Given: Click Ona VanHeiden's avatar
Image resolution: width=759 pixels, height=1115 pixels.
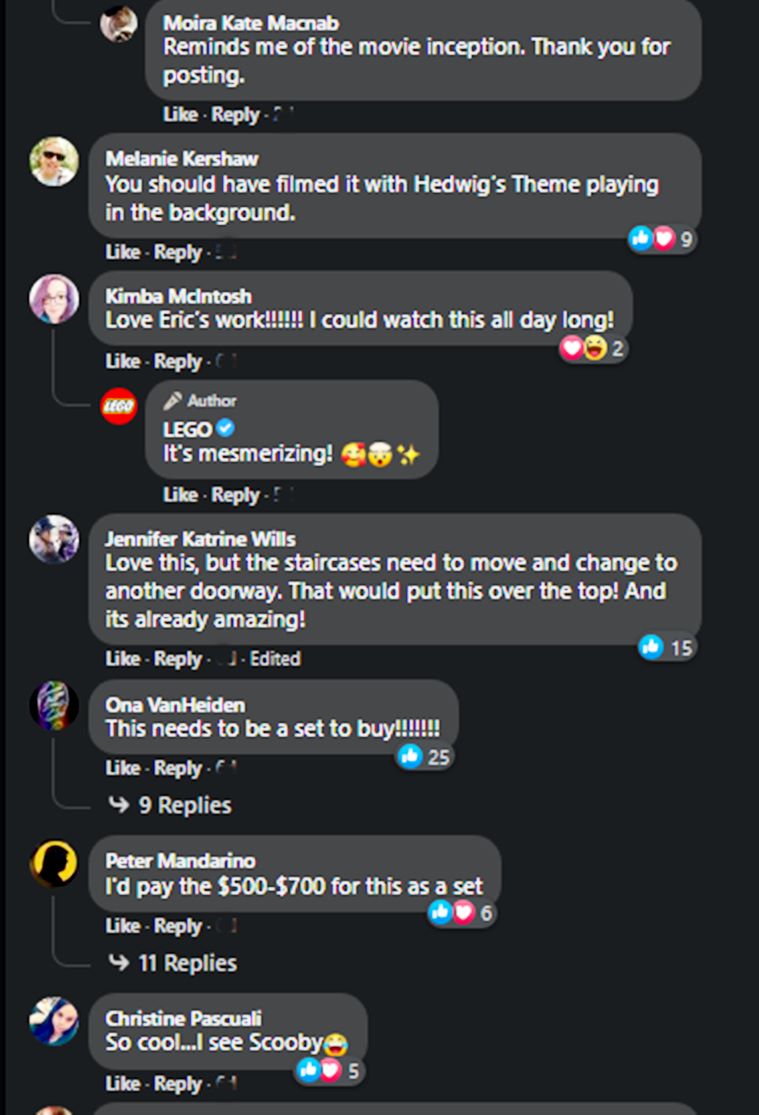Looking at the screenshot, I should (54, 705).
